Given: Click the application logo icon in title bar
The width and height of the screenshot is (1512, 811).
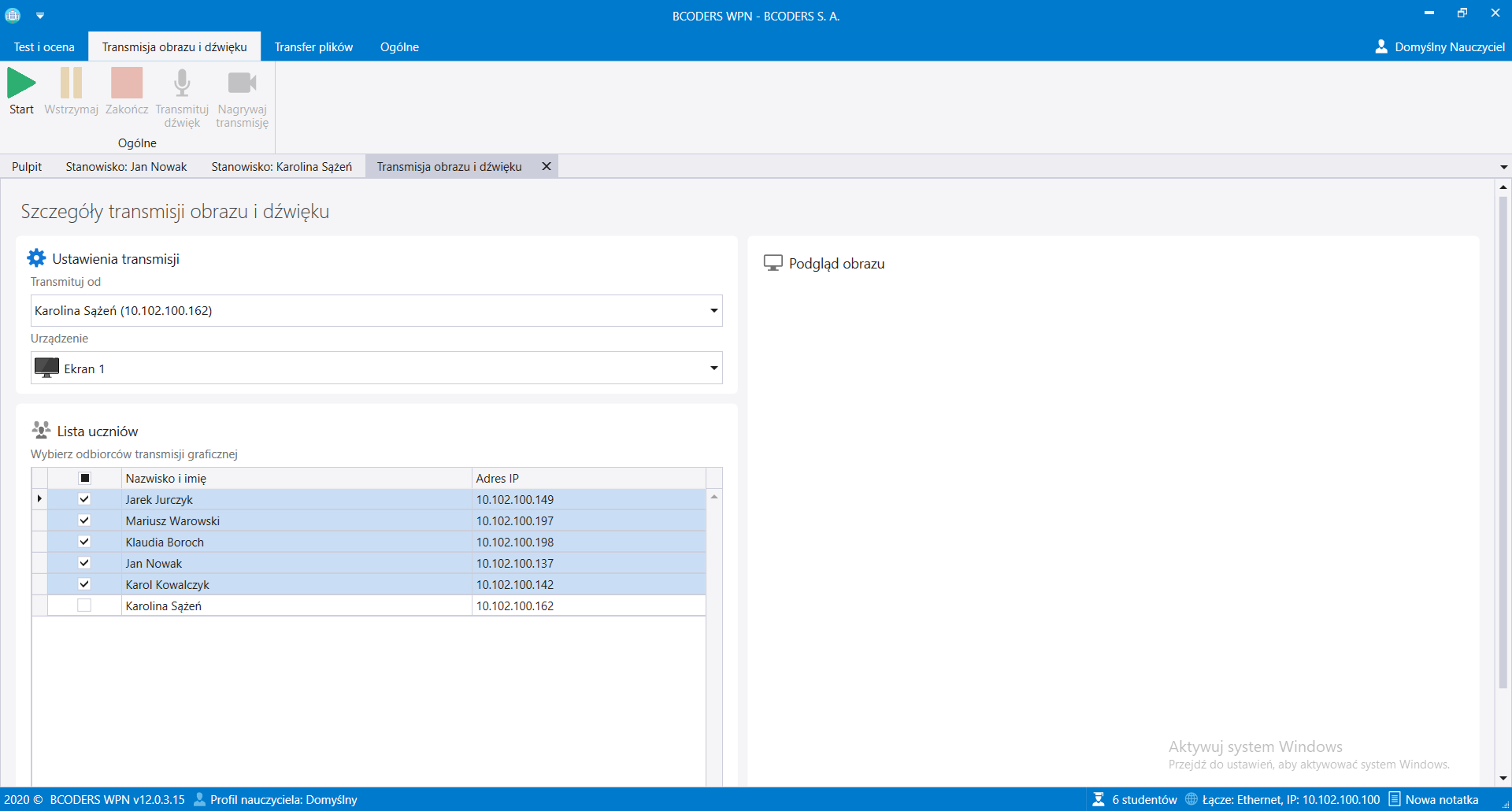Looking at the screenshot, I should point(13,15).
